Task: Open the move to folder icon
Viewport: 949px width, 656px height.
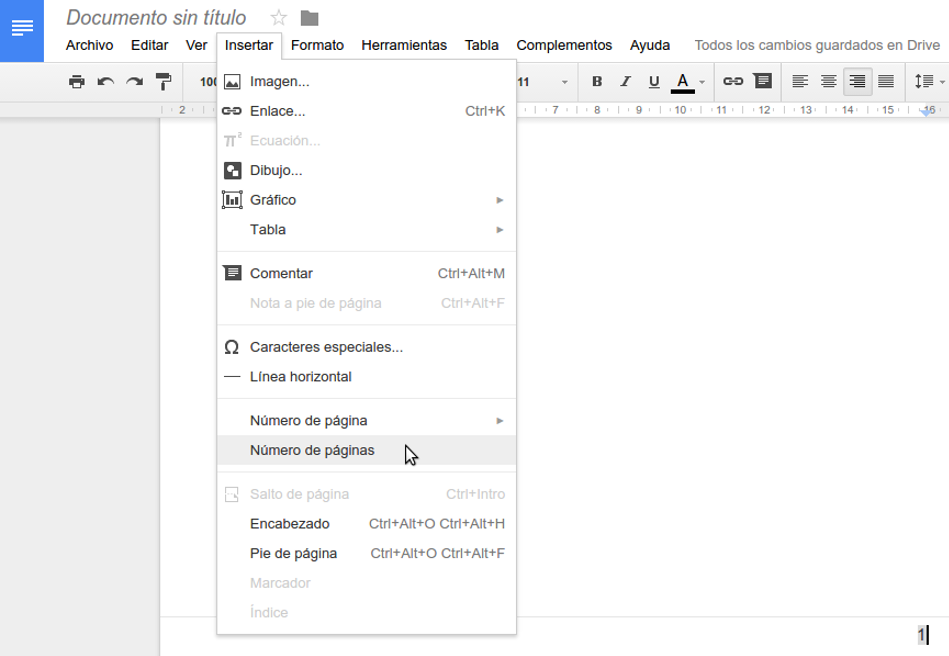Action: 309,18
